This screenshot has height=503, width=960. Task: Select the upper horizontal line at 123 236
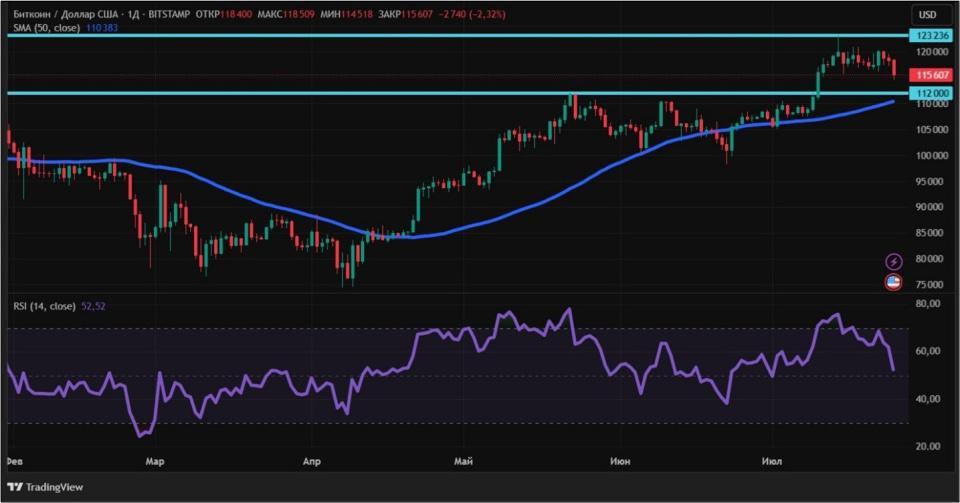[400, 35]
